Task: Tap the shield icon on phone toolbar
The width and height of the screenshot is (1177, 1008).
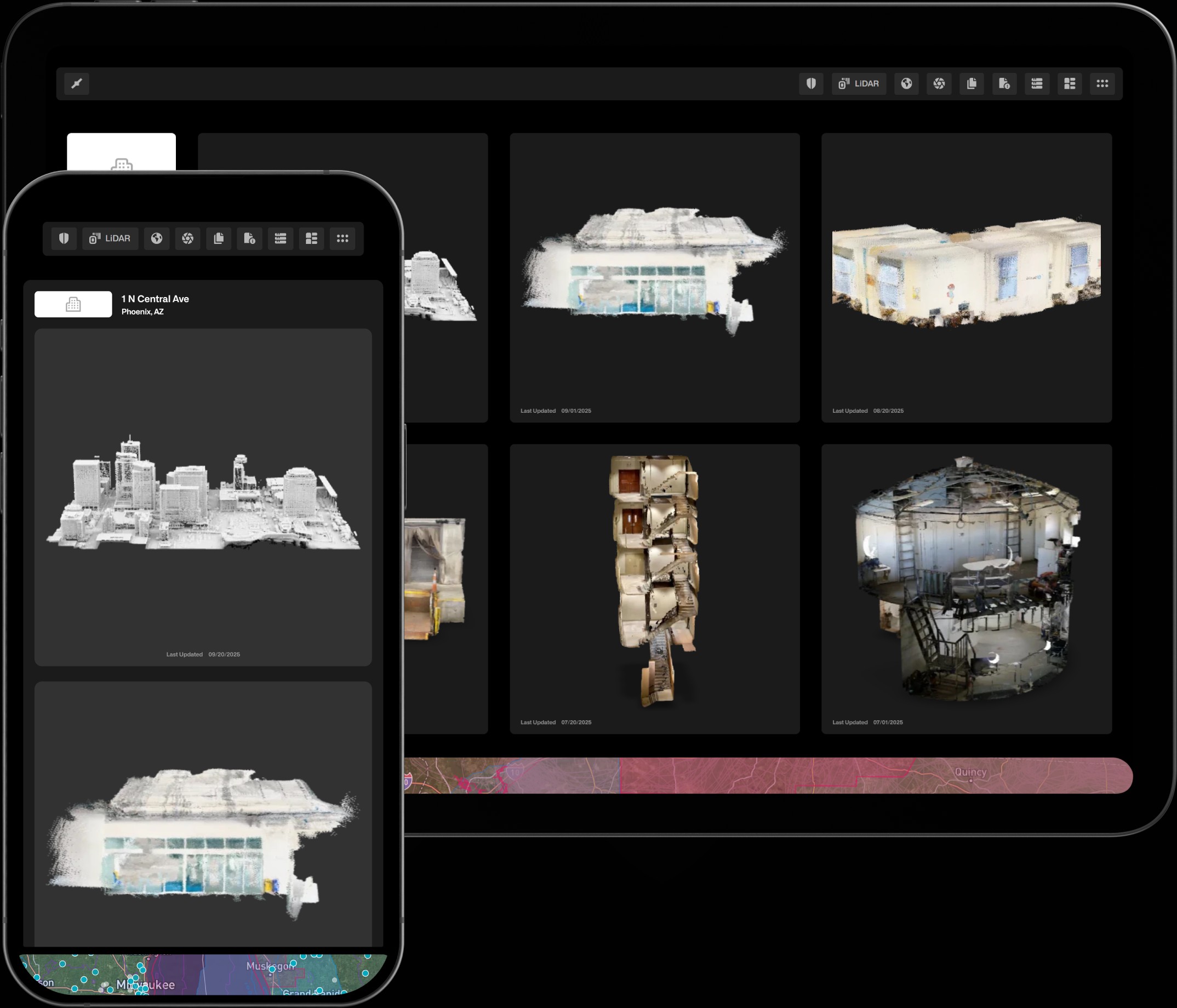Action: [x=64, y=238]
